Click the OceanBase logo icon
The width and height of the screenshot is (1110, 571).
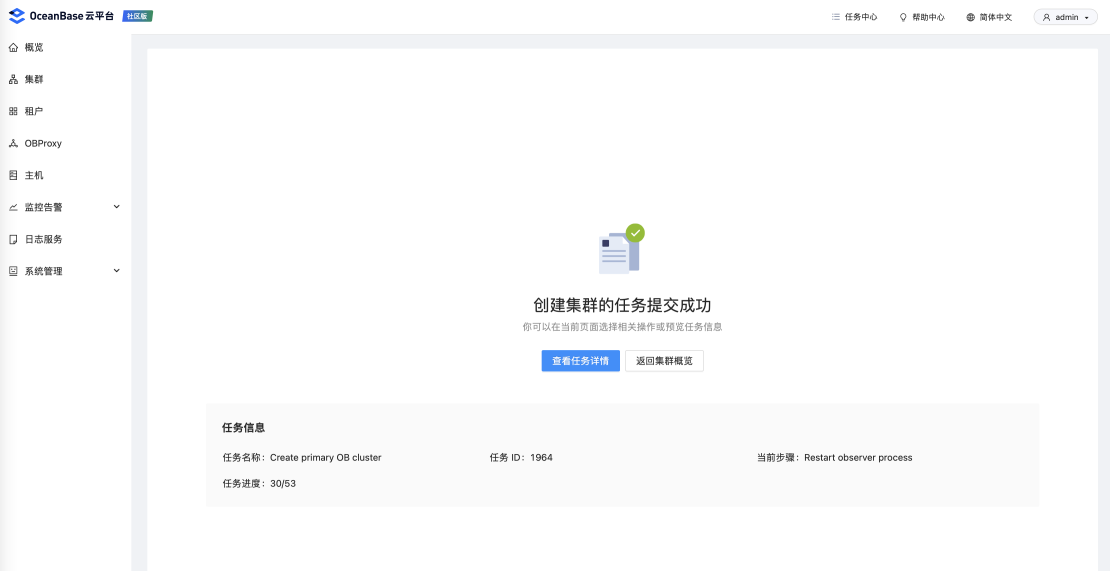[16, 16]
